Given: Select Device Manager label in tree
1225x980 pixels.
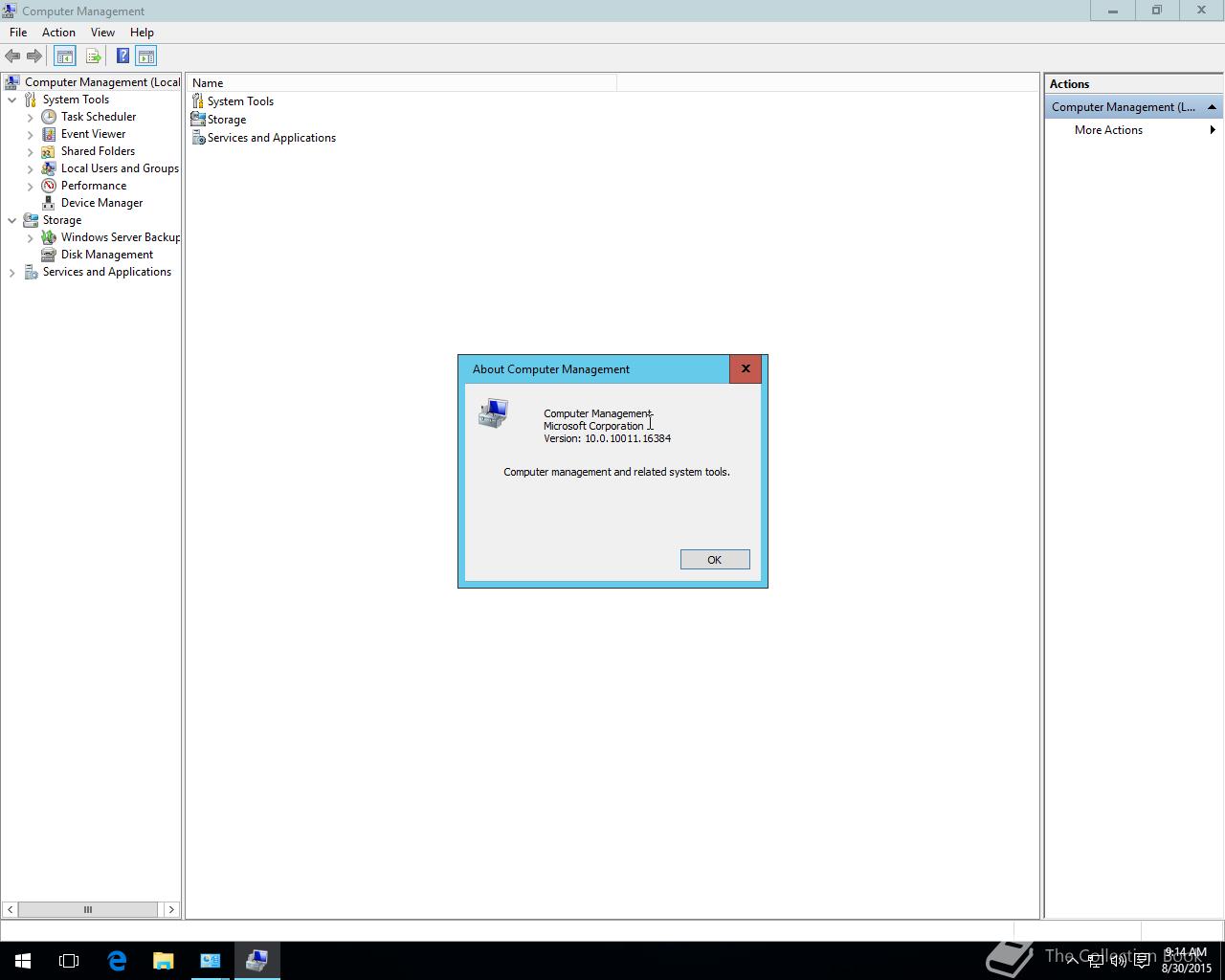Looking at the screenshot, I should click(x=101, y=203).
